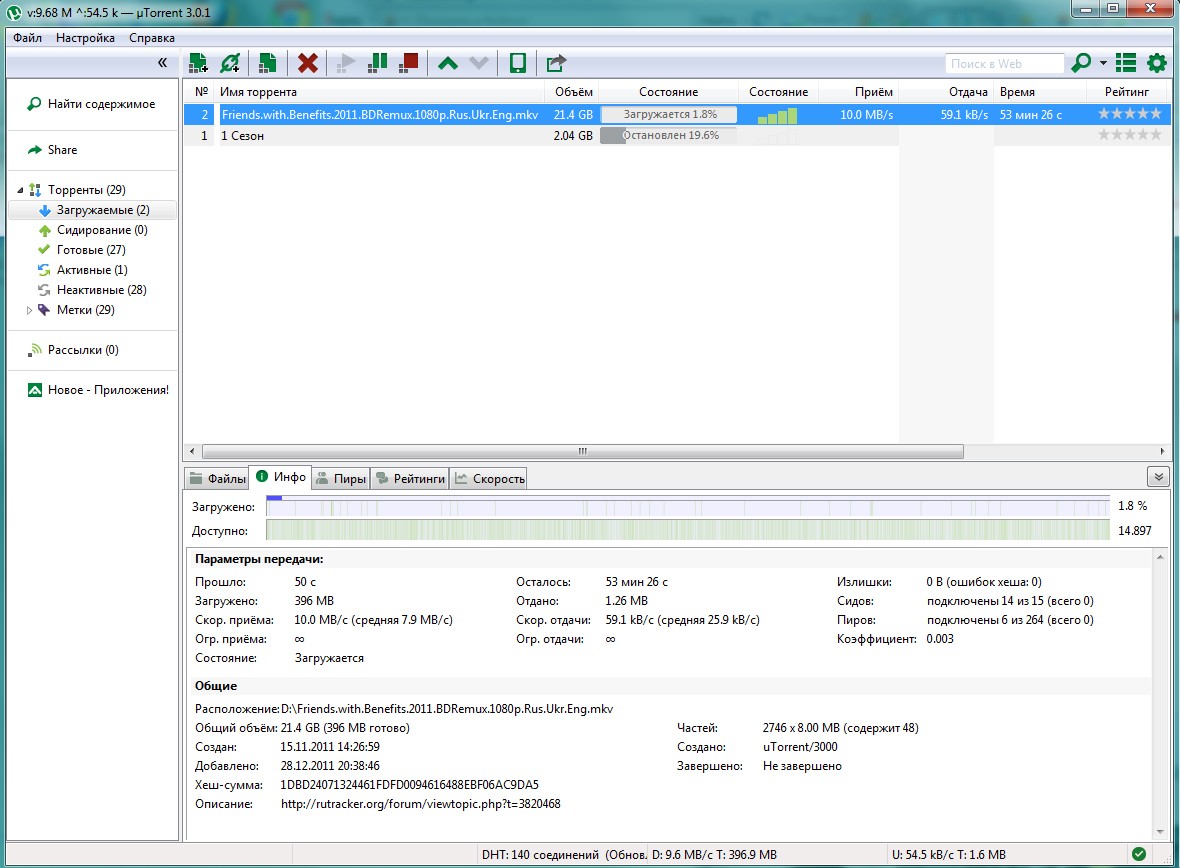Expand the Метки (29) tree node
The image size is (1180, 868).
pyautogui.click(x=29, y=310)
